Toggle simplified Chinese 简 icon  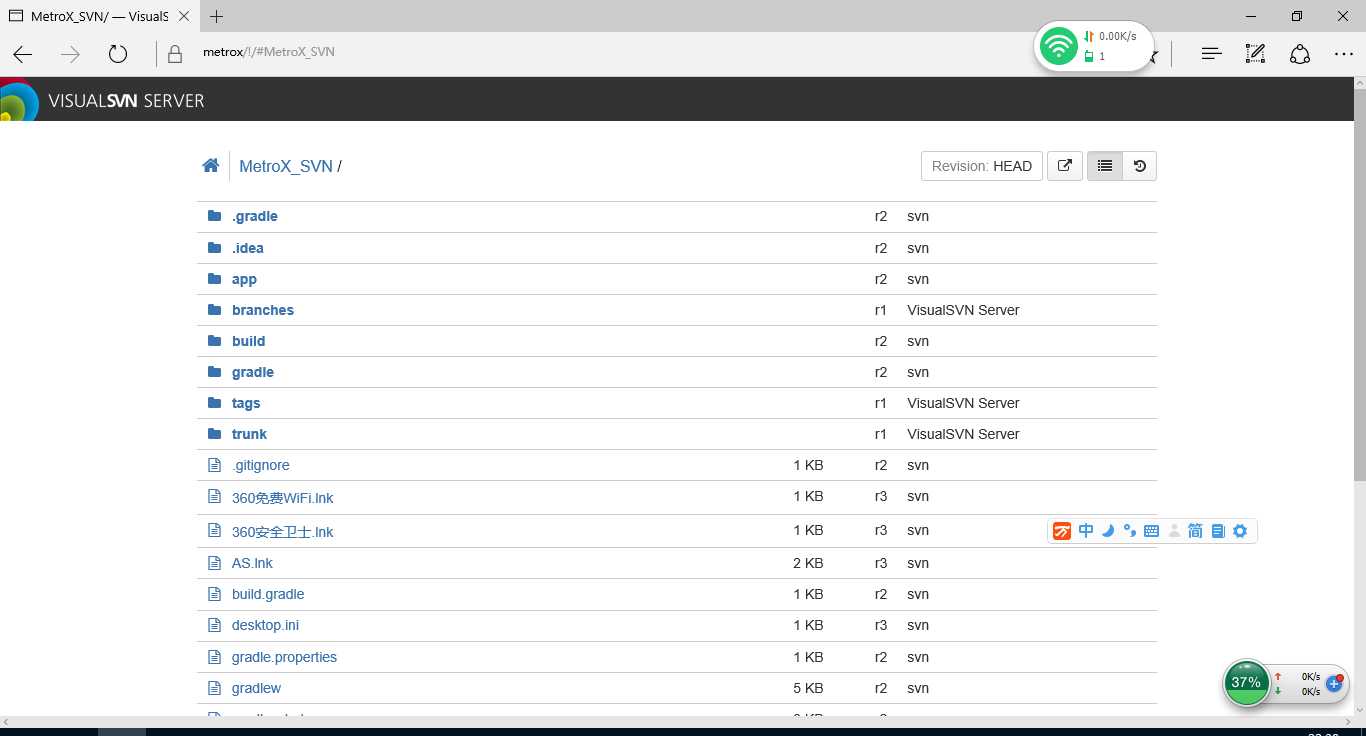click(1195, 531)
